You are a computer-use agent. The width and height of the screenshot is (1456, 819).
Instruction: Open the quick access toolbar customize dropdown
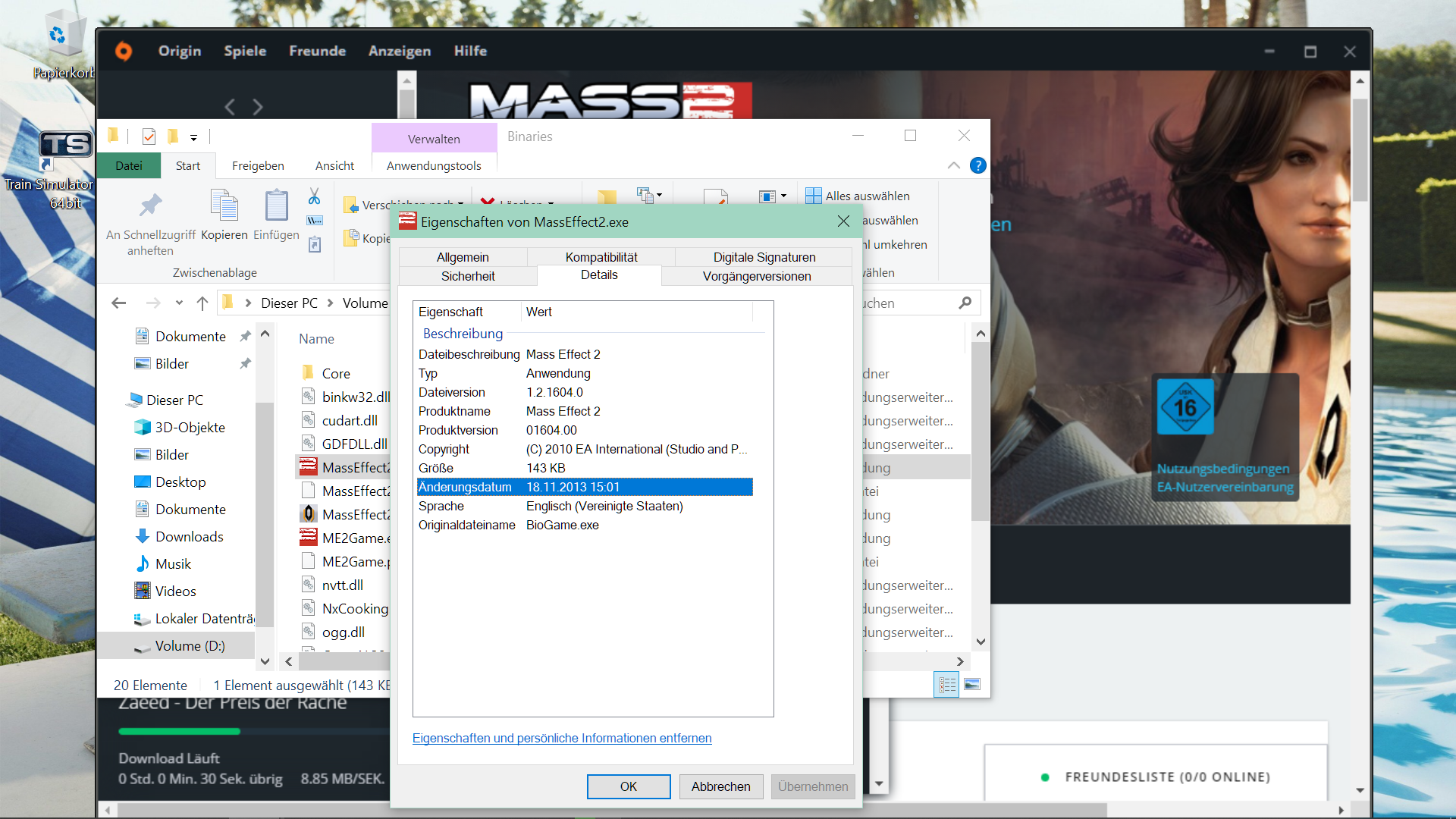(x=194, y=138)
